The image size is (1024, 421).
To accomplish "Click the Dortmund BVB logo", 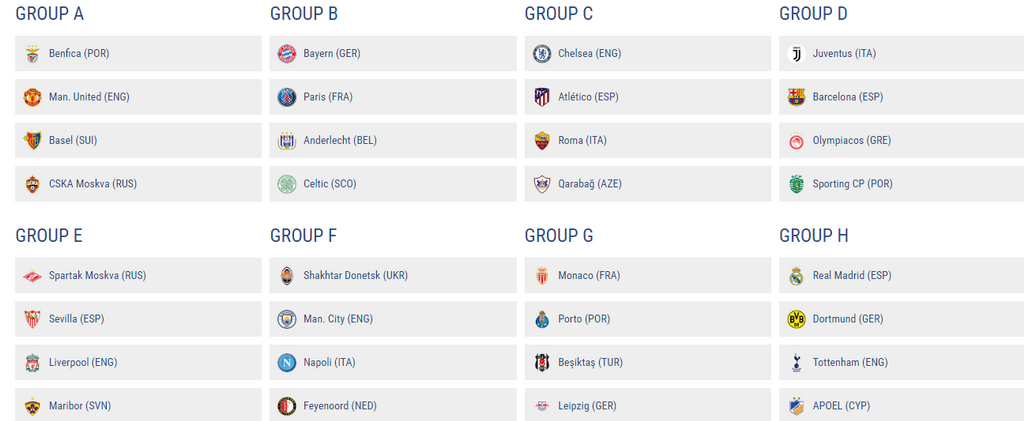I will coord(796,319).
